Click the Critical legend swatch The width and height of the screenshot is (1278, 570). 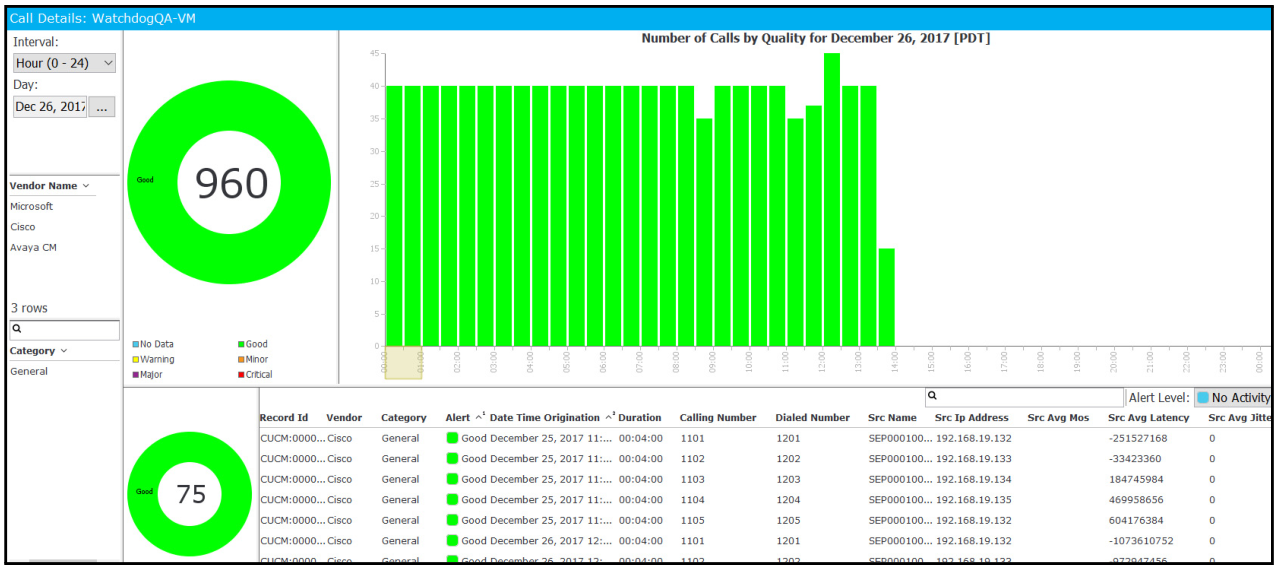coord(241,375)
